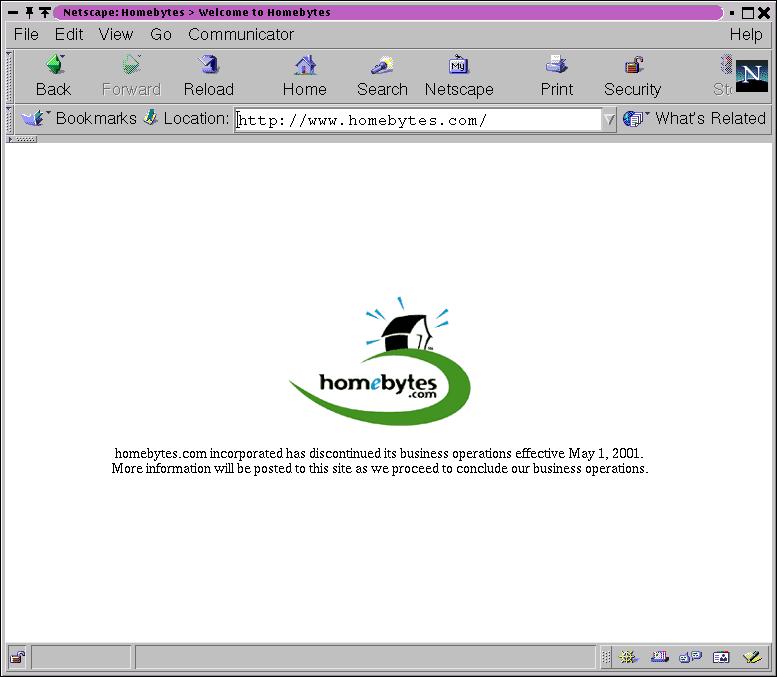Viewport: 777px width, 677px height.
Task: Collapse the location toolbar handle
Action: pyautogui.click(x=9, y=119)
